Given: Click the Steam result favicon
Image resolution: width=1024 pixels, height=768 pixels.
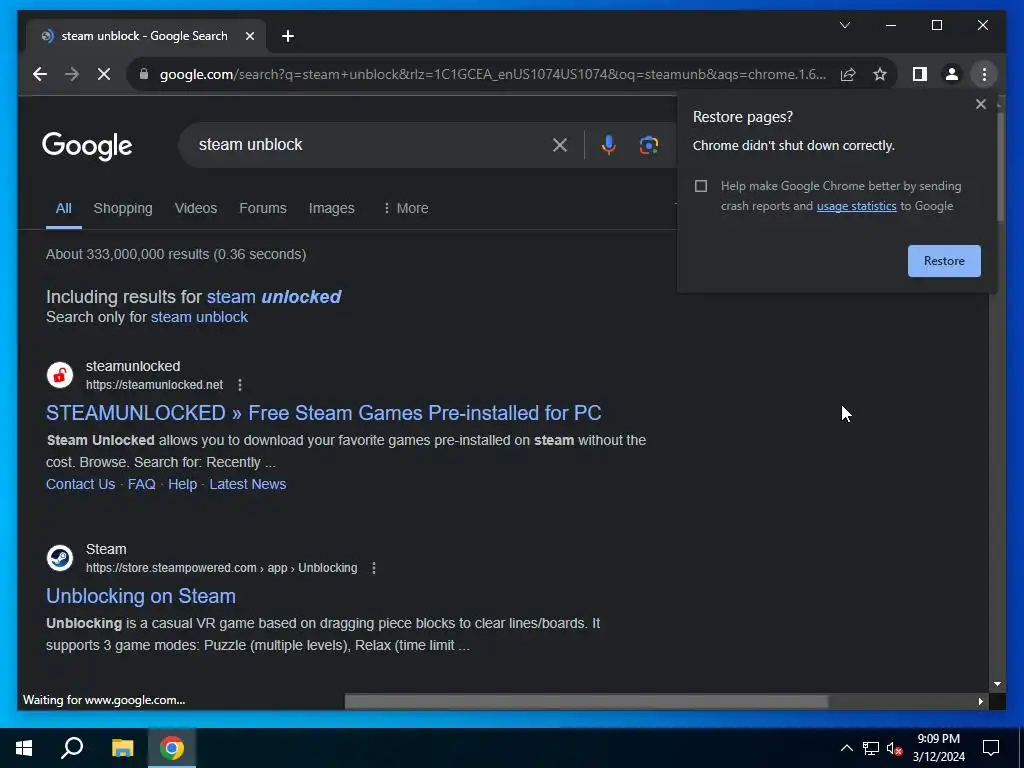Looking at the screenshot, I should pos(59,558).
